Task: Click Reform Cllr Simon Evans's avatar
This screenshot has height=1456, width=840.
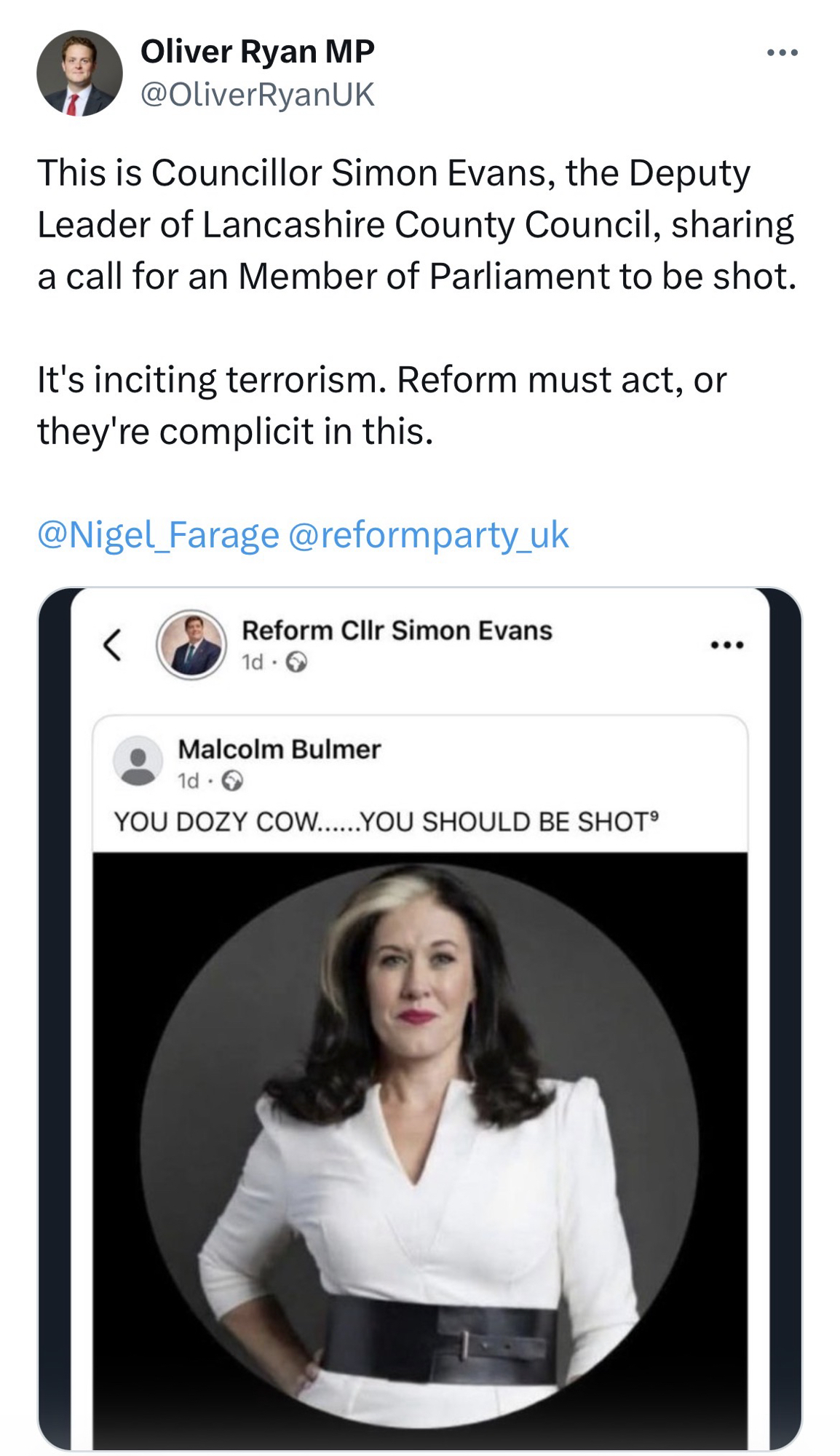Action: (x=191, y=645)
